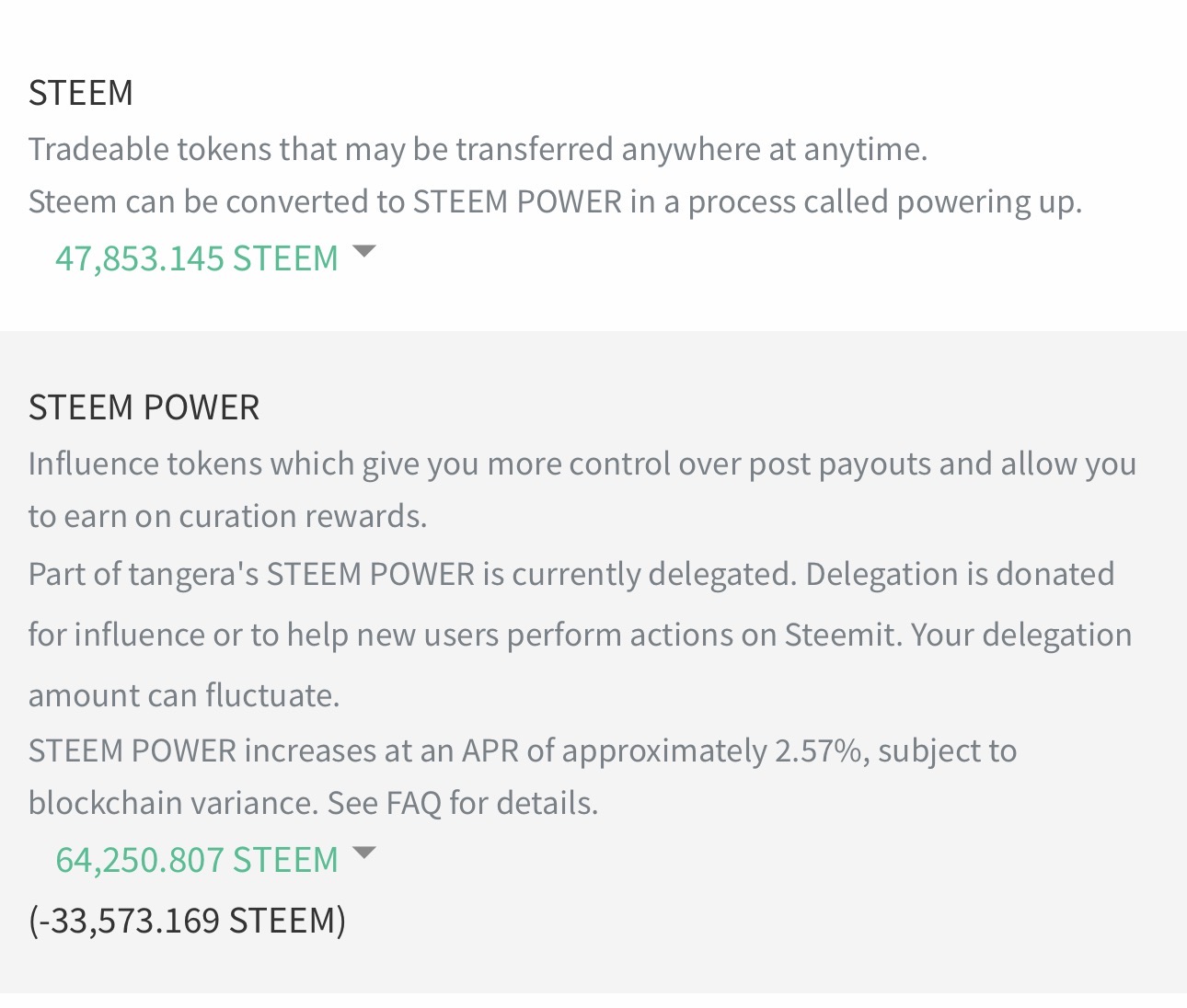
Task: Open the 47,853.145 STEEM balance dropdown
Action: pos(196,258)
